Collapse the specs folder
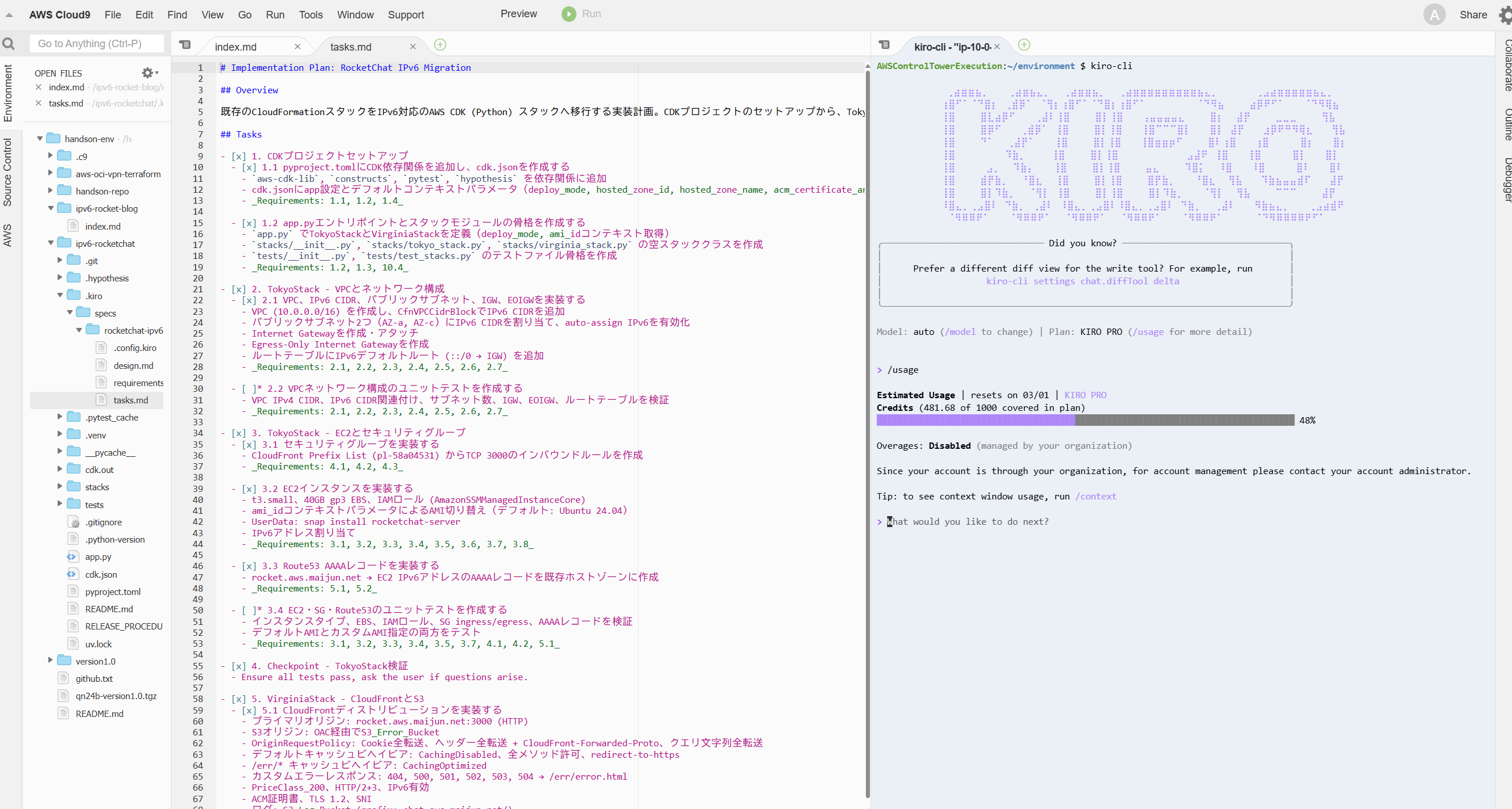Viewport: 1512px width, 809px height. [x=70, y=313]
